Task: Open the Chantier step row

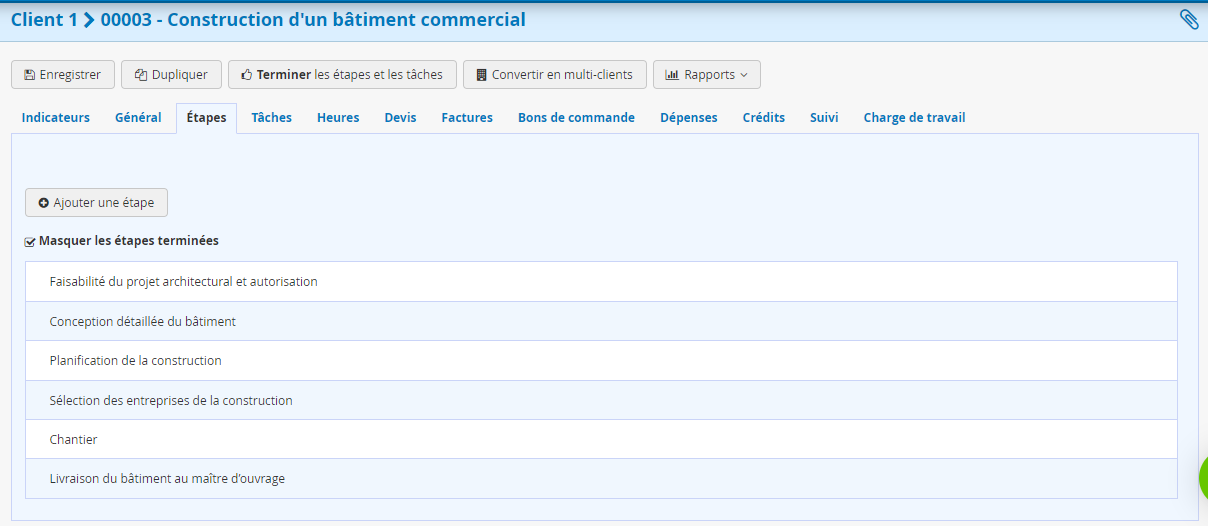Action: click(73, 440)
